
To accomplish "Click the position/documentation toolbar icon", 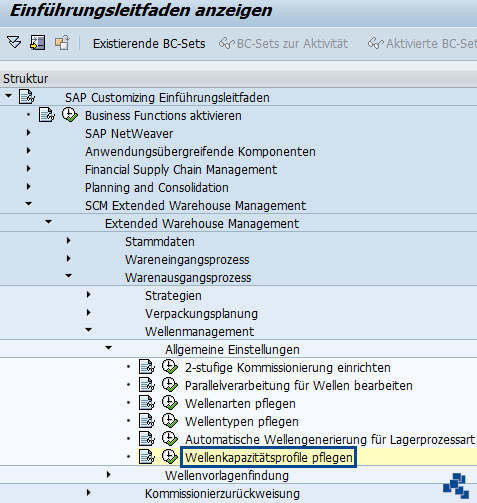I will (x=37, y=43).
